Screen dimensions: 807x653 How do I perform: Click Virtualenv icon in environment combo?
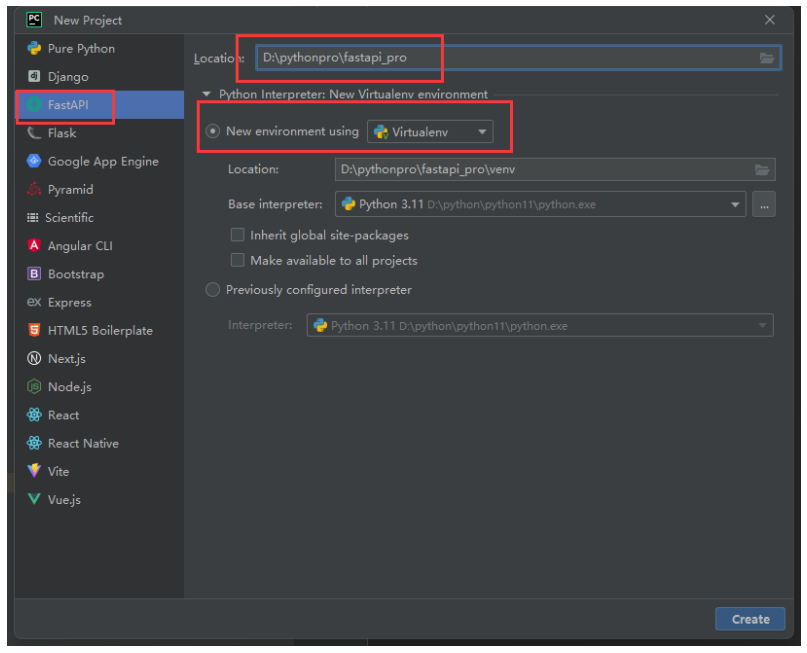click(381, 132)
